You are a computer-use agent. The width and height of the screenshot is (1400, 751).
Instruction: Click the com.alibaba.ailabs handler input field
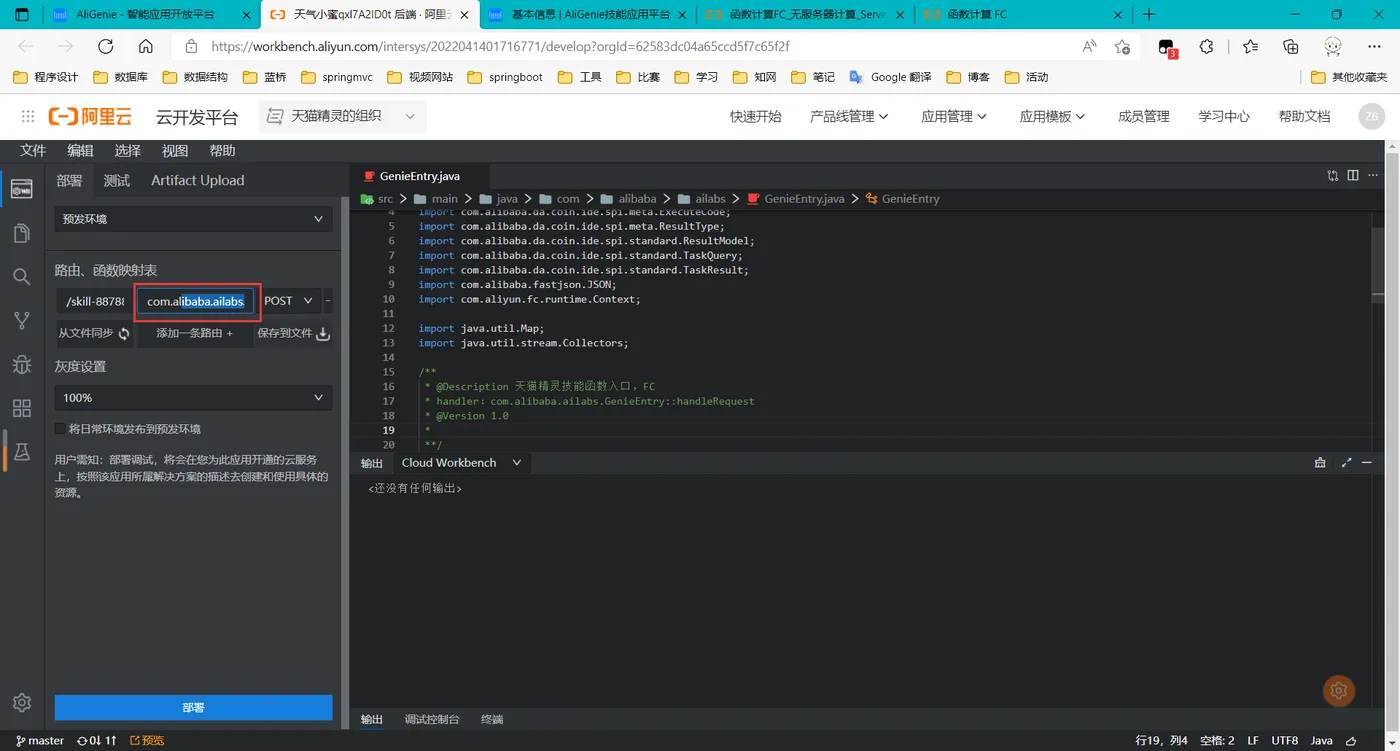pyautogui.click(x=197, y=301)
